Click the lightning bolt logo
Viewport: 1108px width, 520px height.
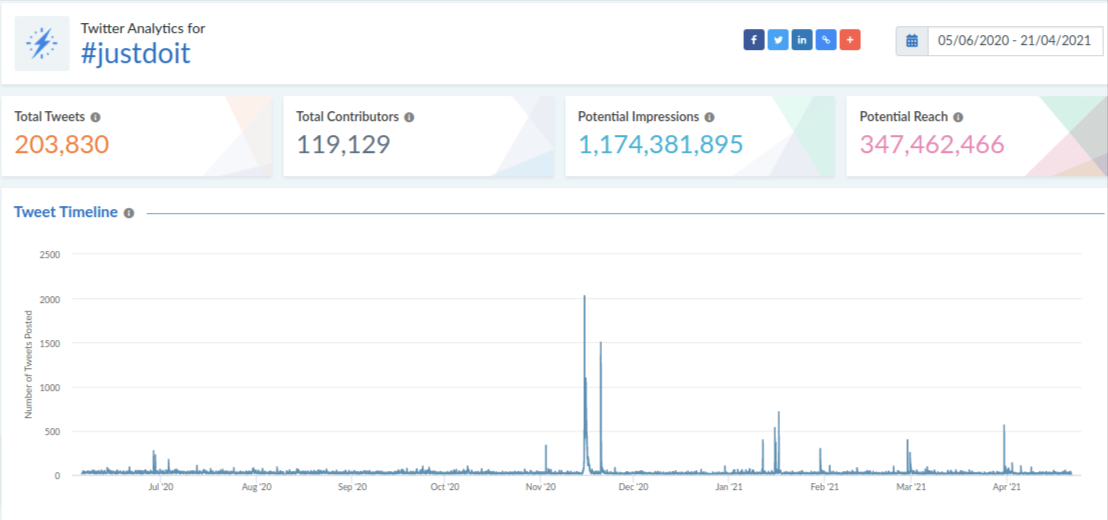click(x=42, y=44)
